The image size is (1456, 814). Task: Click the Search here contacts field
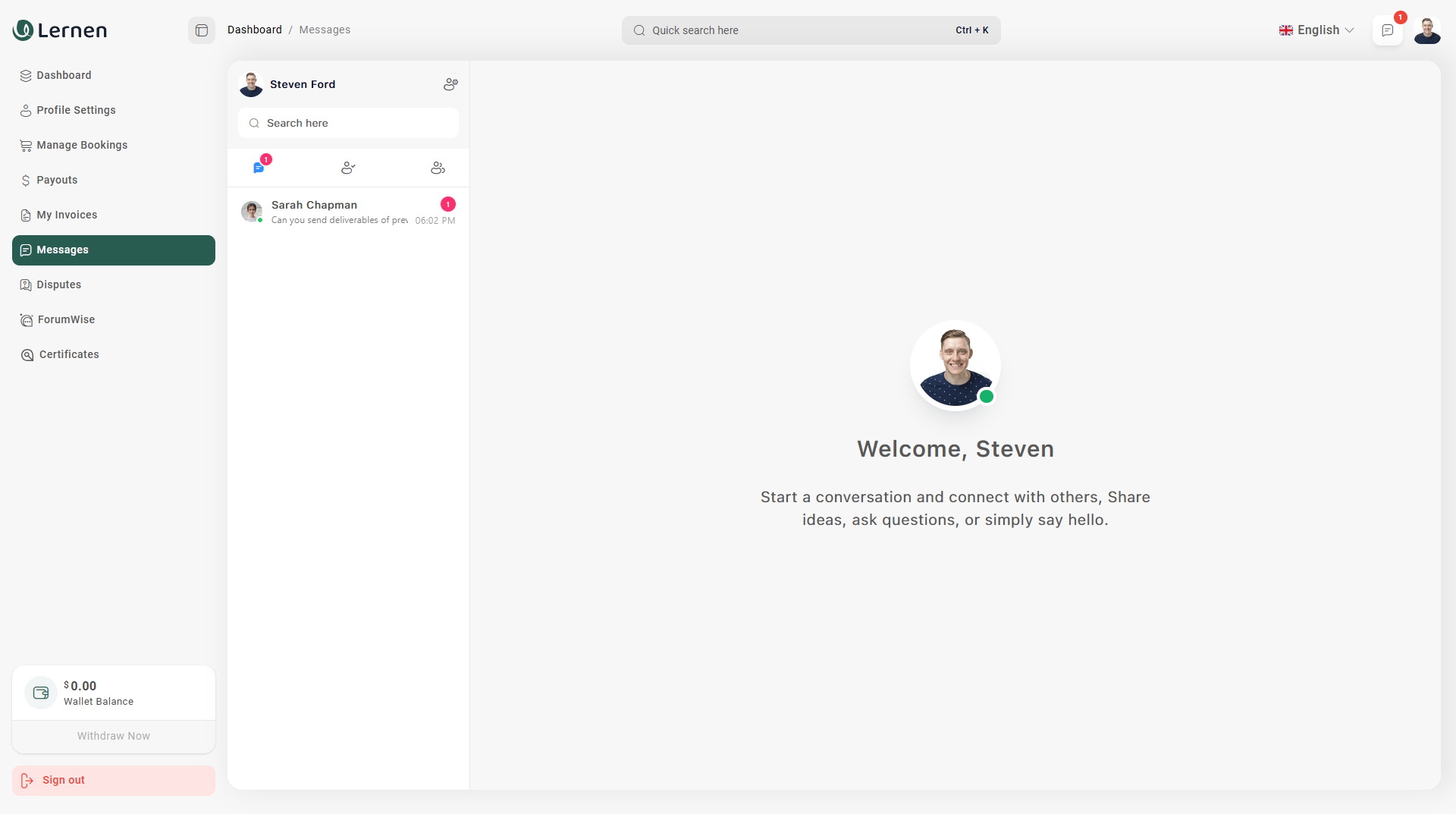(348, 123)
